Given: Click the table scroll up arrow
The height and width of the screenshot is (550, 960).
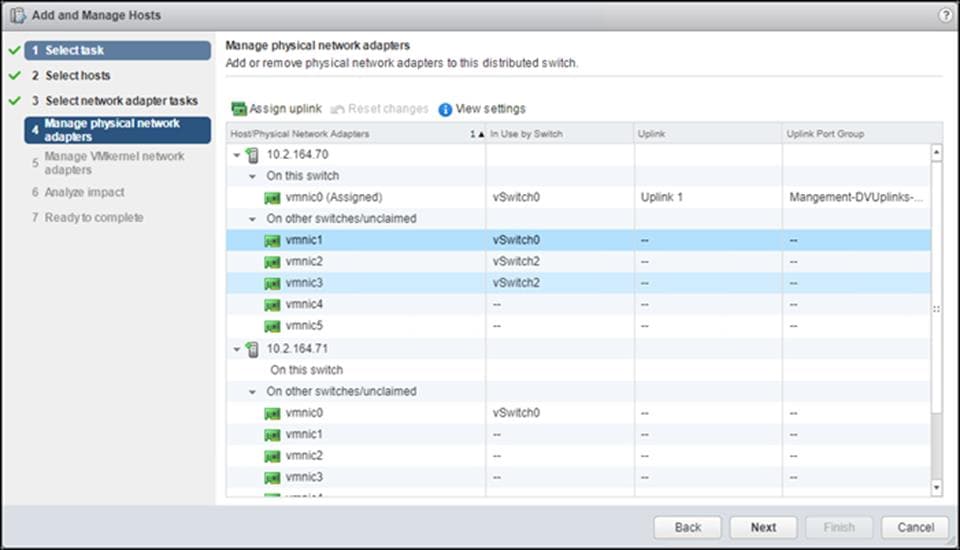Looking at the screenshot, I should click(x=936, y=152).
